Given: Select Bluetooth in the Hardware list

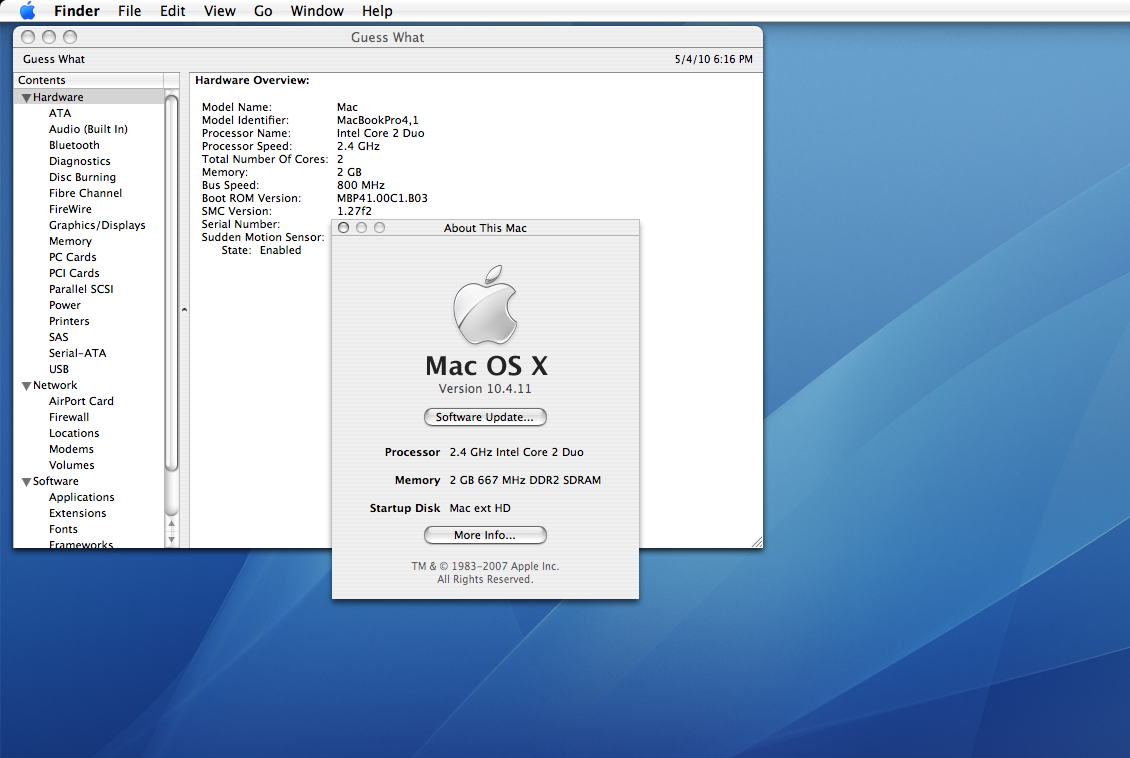Looking at the screenshot, I should click(x=74, y=145).
